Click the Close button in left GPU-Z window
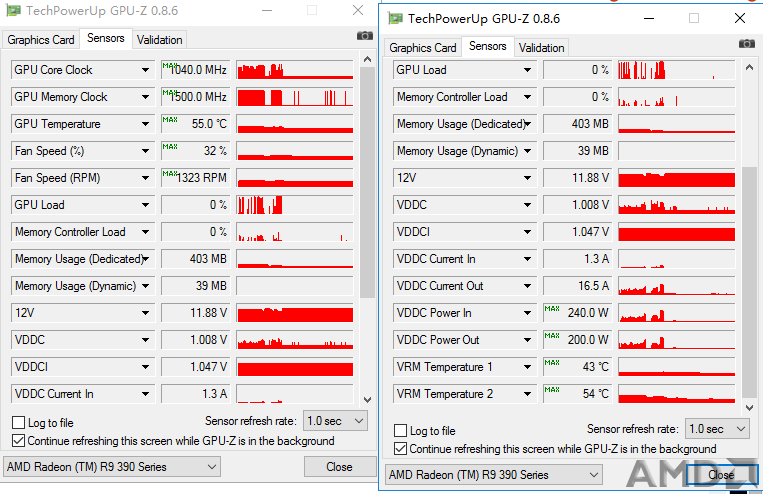This screenshot has width=763, height=494. 339,467
